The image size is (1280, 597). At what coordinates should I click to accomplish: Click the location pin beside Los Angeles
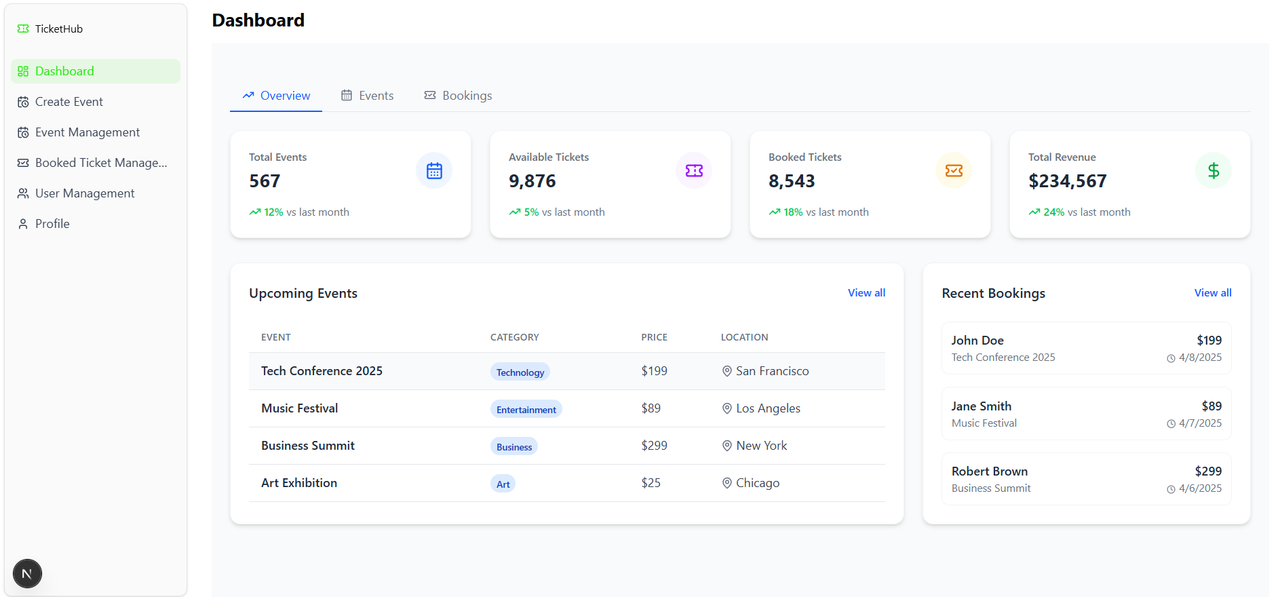tap(727, 408)
